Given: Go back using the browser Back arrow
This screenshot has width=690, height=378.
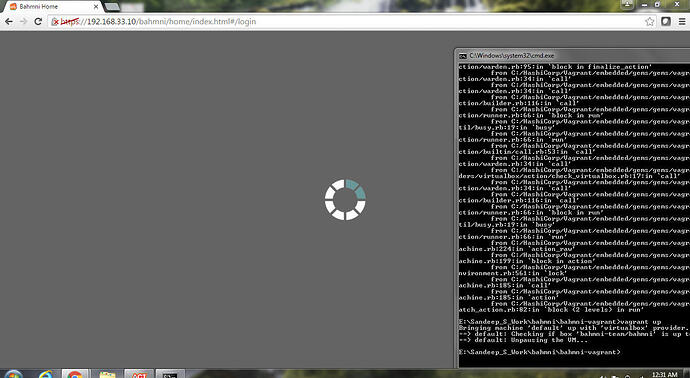Looking at the screenshot, I should (9, 22).
